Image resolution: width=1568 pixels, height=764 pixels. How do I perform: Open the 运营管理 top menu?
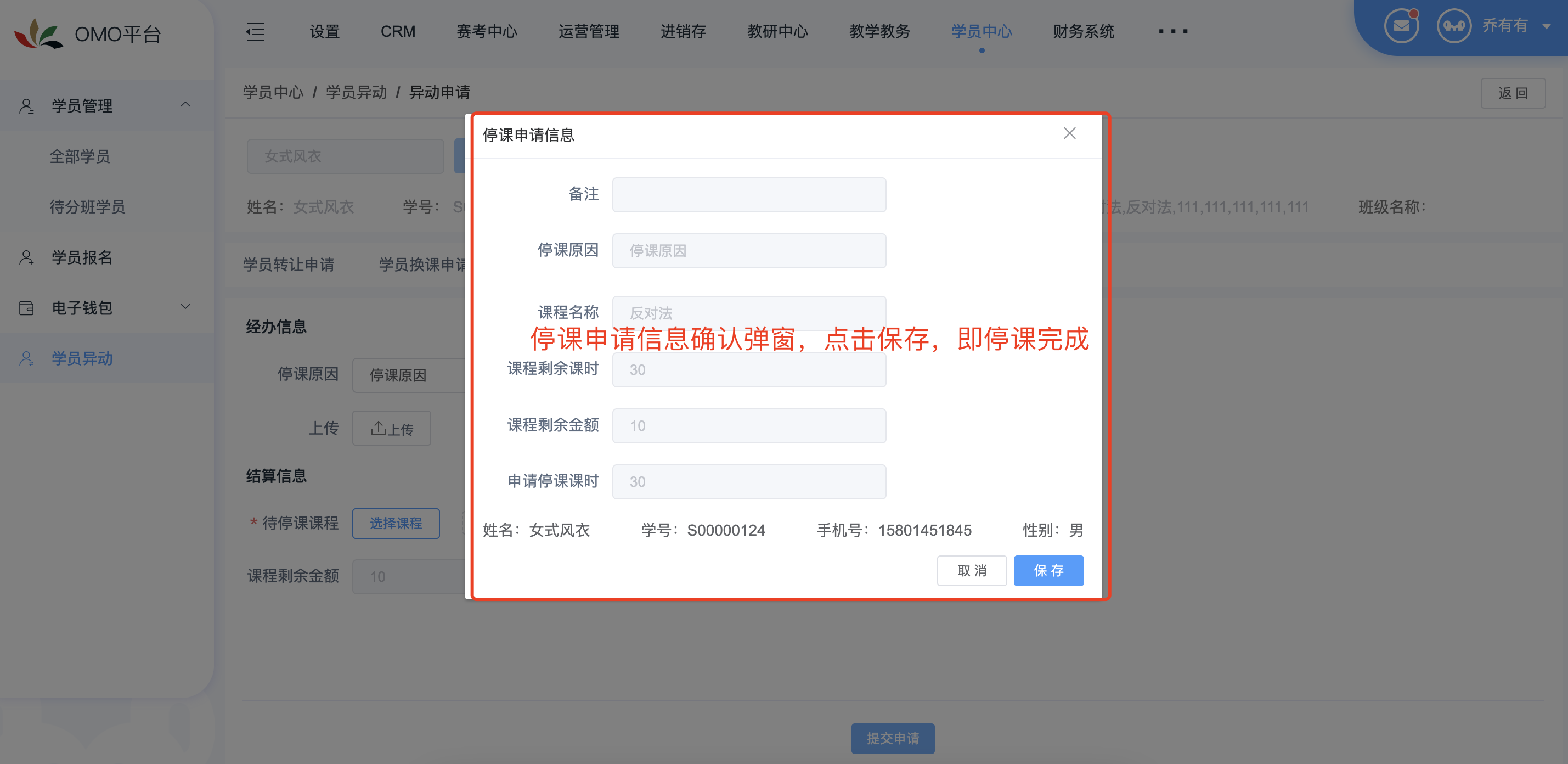589,32
